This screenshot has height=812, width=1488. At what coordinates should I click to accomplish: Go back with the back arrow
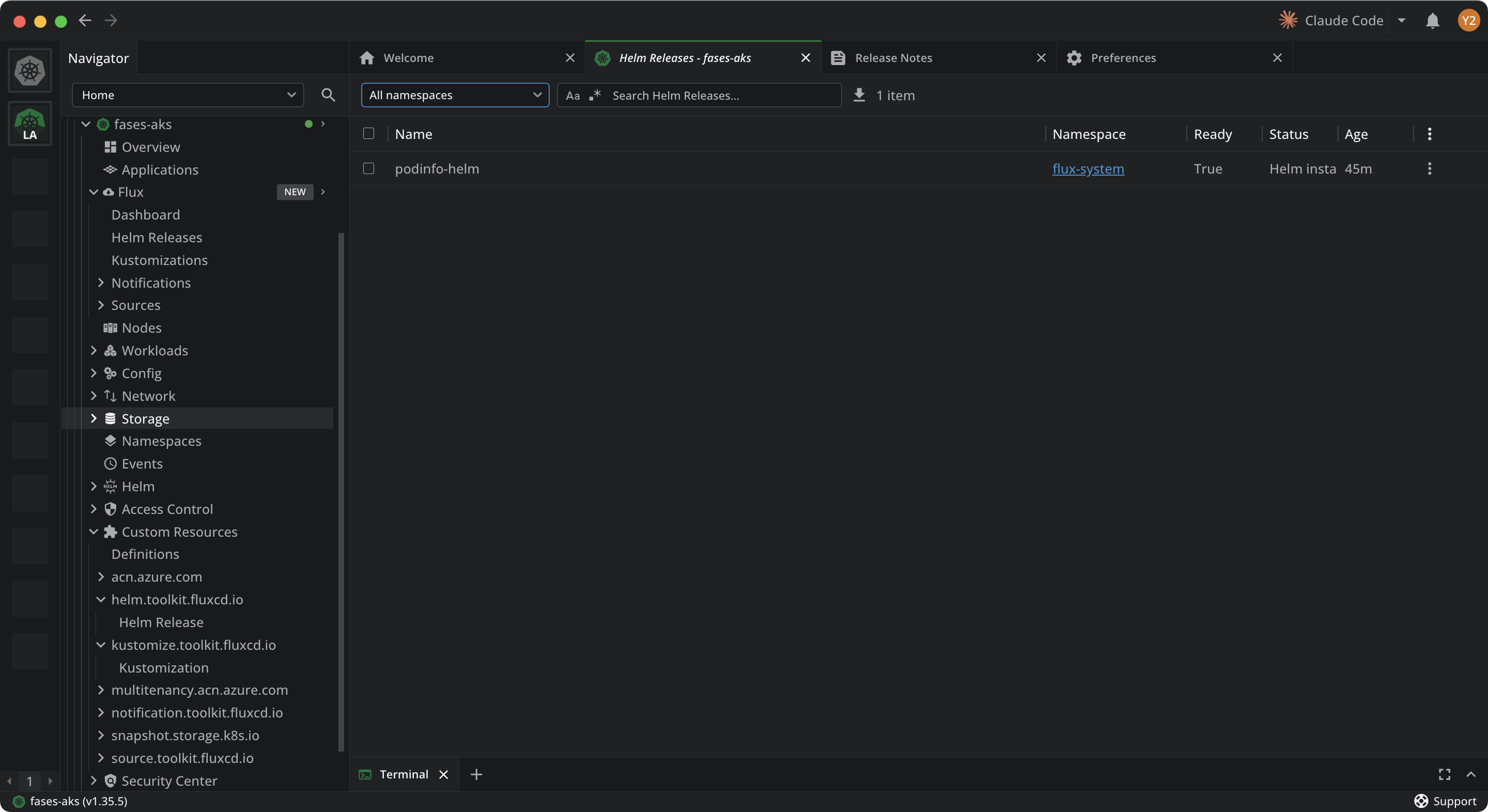pos(85,21)
